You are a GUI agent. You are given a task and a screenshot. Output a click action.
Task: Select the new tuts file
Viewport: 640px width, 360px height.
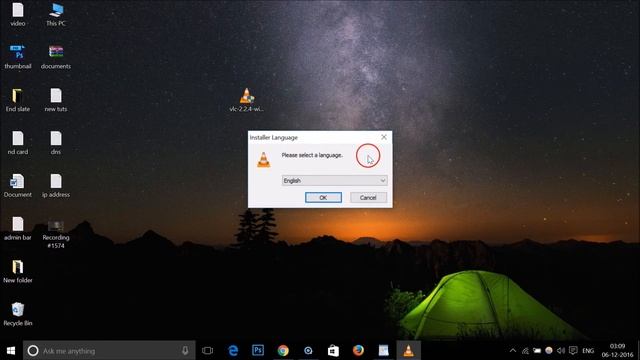(56, 100)
